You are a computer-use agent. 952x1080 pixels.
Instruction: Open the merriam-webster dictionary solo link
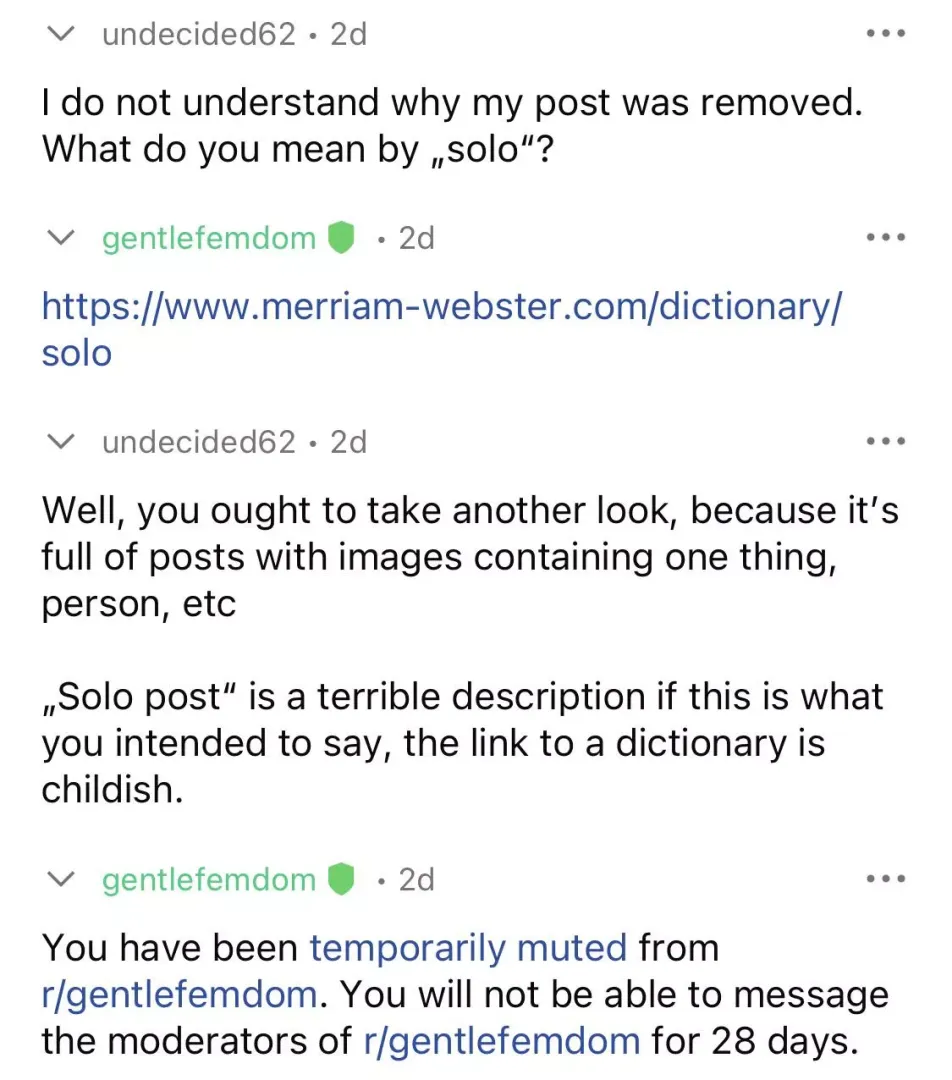[x=441, y=329]
